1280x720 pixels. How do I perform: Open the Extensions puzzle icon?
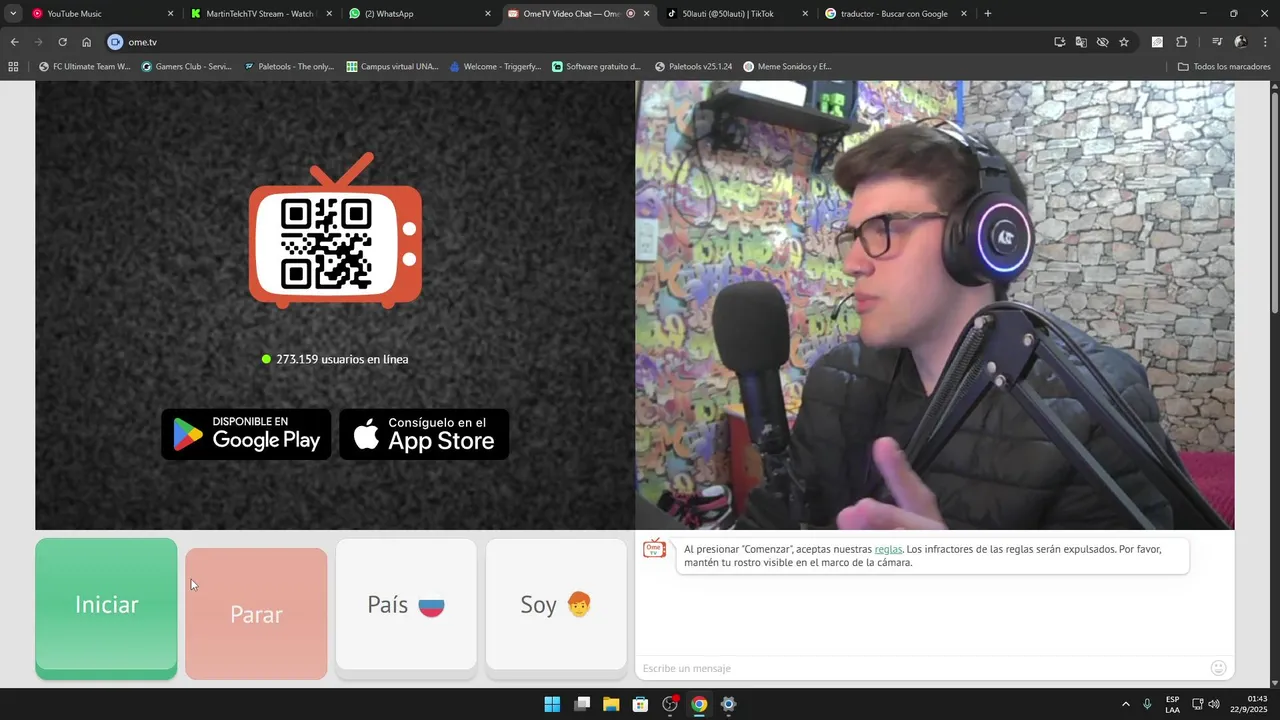pyautogui.click(x=1181, y=42)
